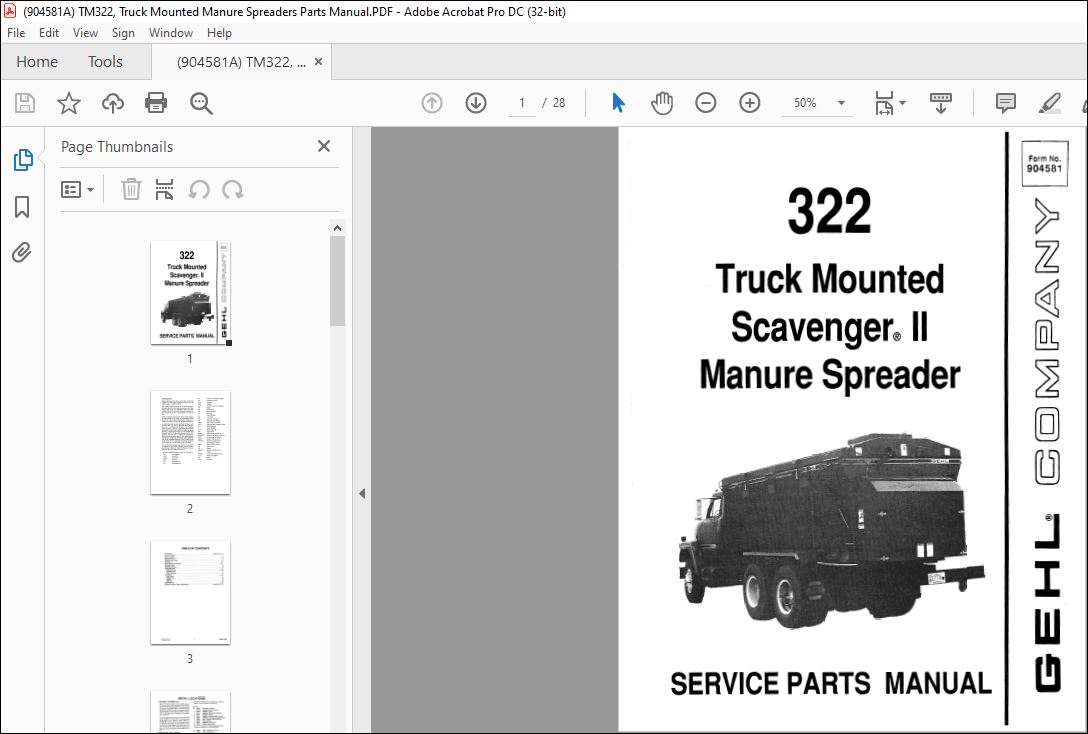1088x734 pixels.
Task: Open the Help menu
Action: [219, 33]
